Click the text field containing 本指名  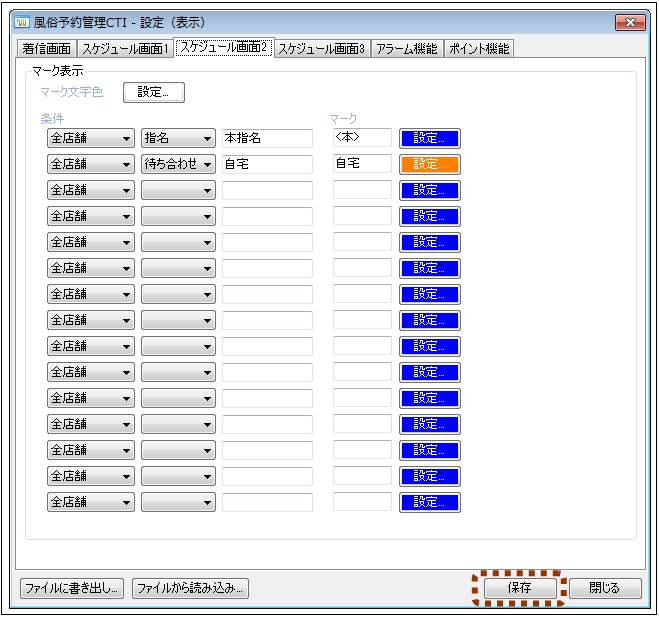[267, 138]
